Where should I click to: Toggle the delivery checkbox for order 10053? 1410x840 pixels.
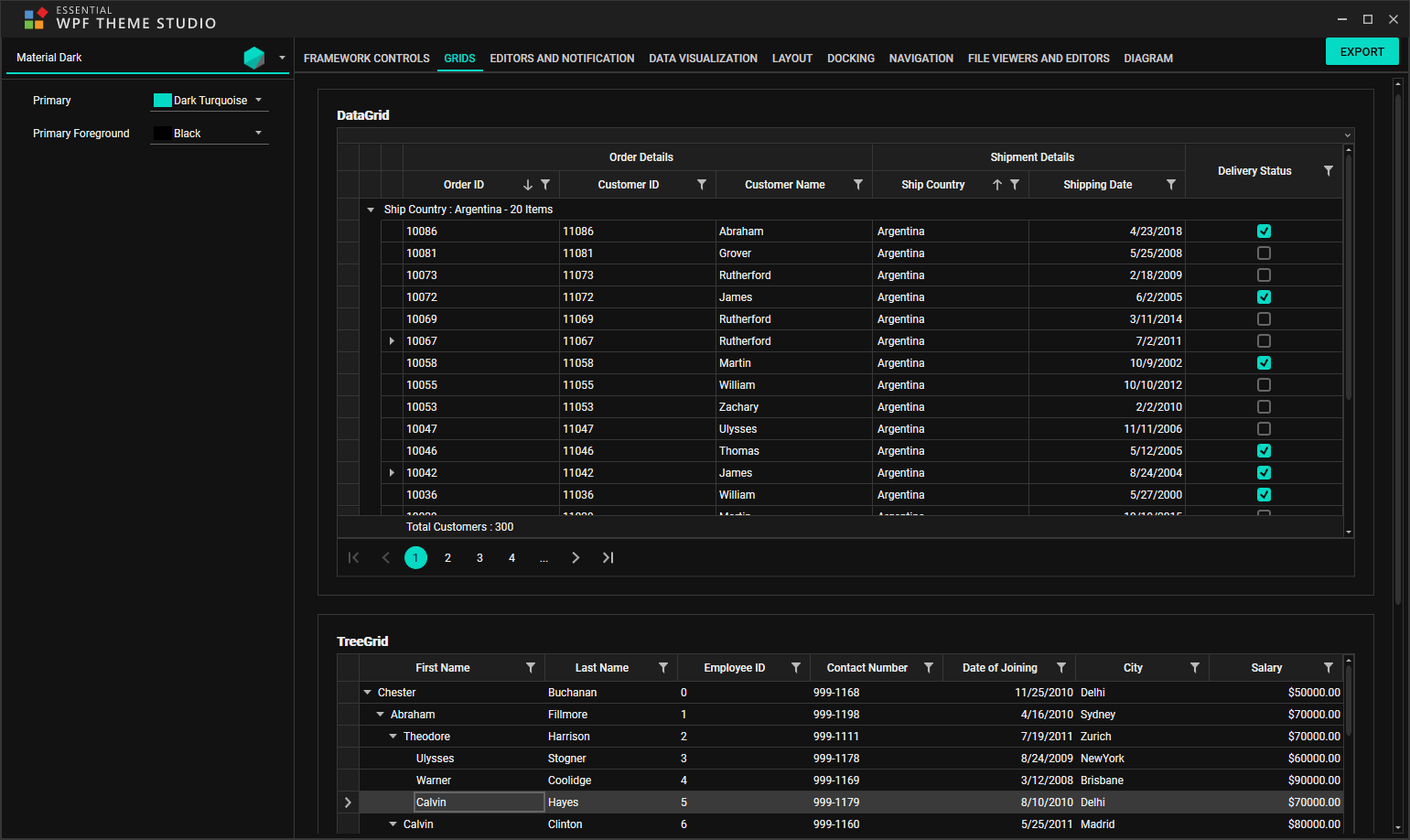[x=1264, y=406]
